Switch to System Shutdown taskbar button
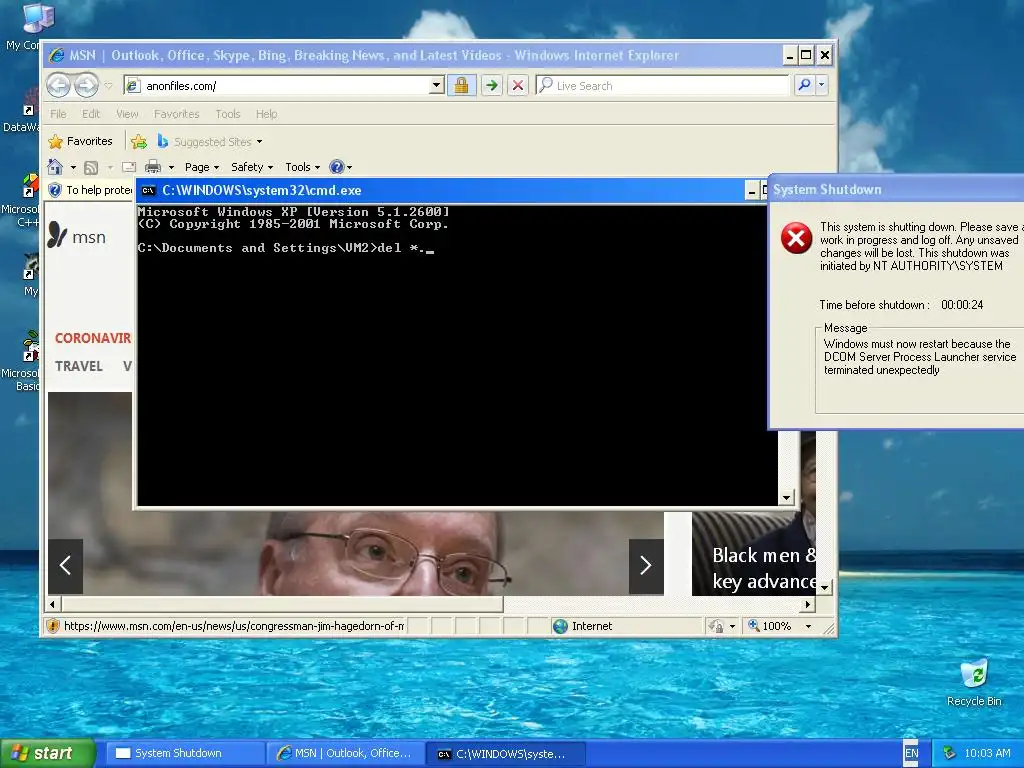Viewport: 1024px width, 768px height. (x=184, y=753)
